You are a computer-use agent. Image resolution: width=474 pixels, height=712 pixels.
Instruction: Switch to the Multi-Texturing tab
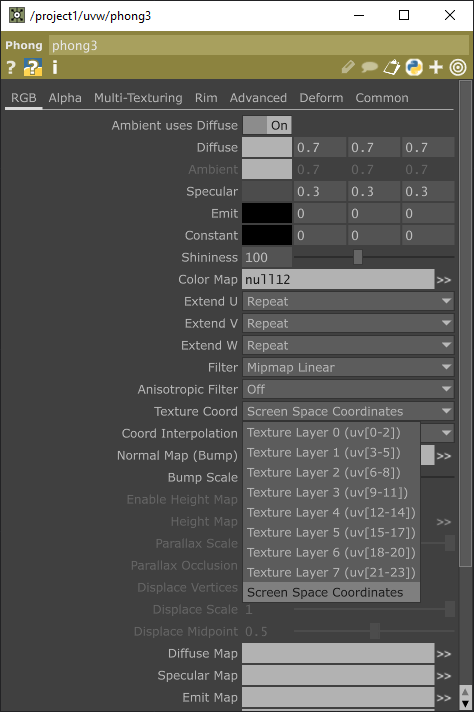138,98
